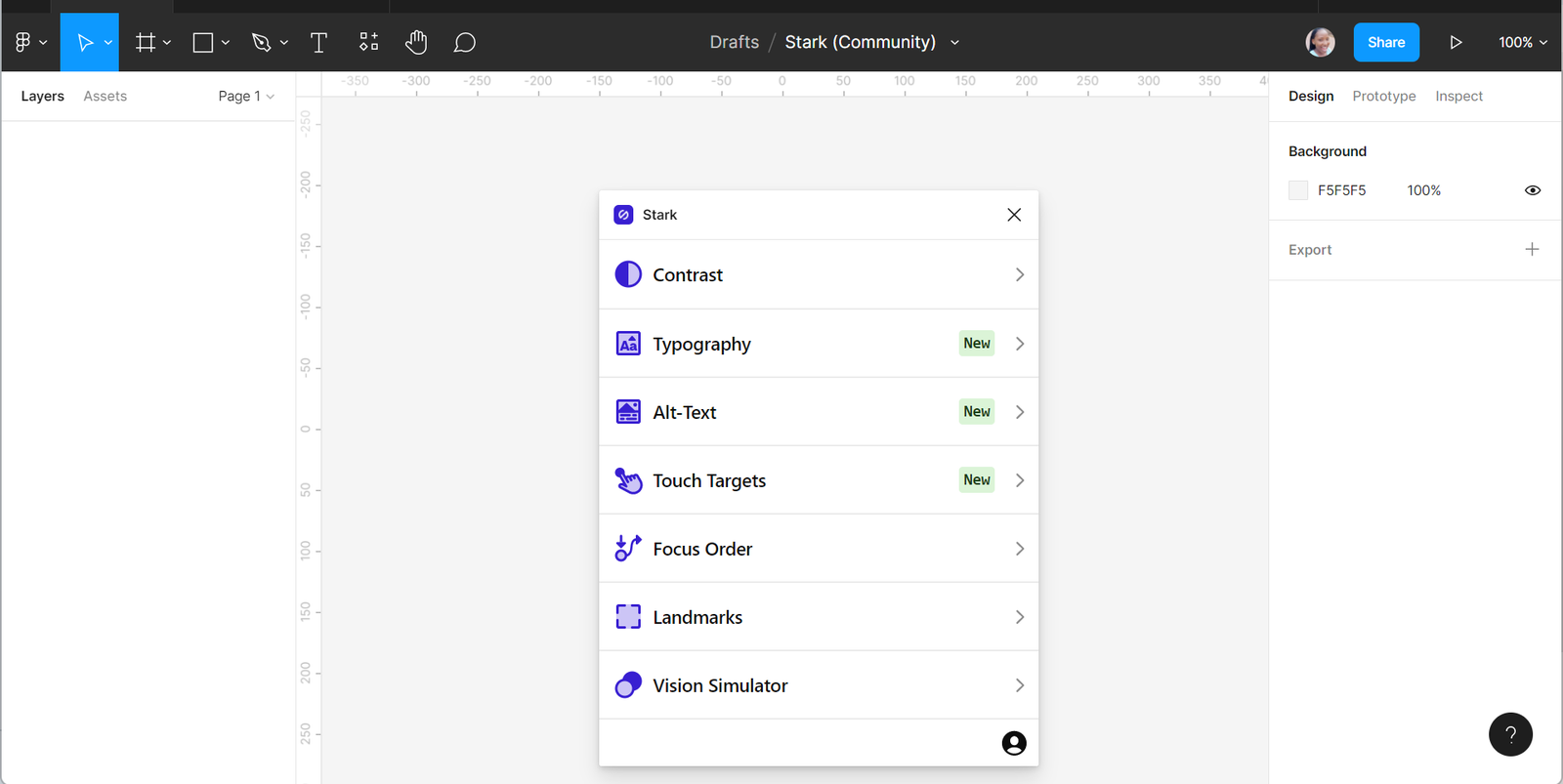Open the Vision Simulator tool row
The height and width of the screenshot is (784, 1563).
tap(819, 685)
